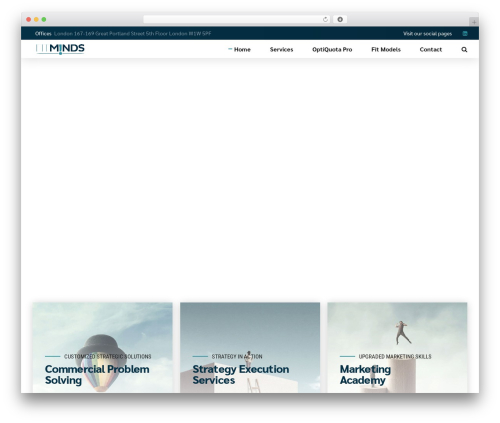Reload page using browser refresh icon
Viewport: 500px width, 423px height.
click(325, 19)
